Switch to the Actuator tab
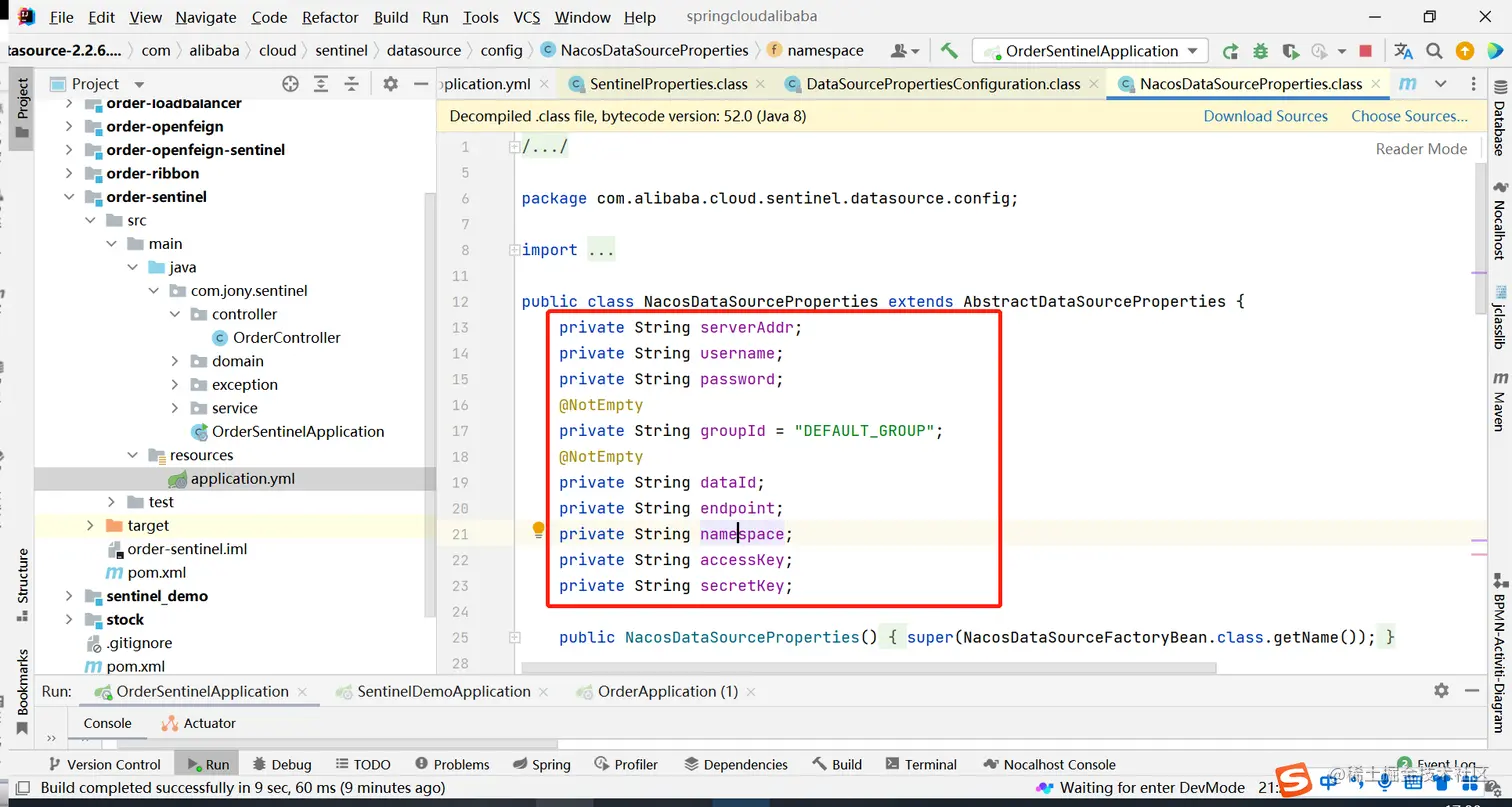This screenshot has width=1512, height=807. coord(198,723)
